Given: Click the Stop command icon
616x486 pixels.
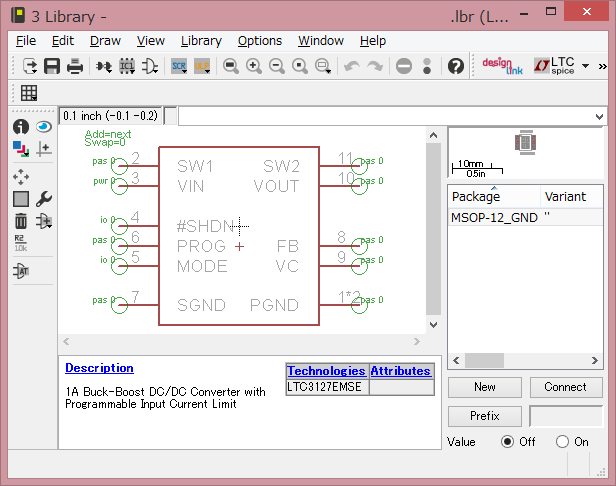Looking at the screenshot, I should (x=404, y=66).
